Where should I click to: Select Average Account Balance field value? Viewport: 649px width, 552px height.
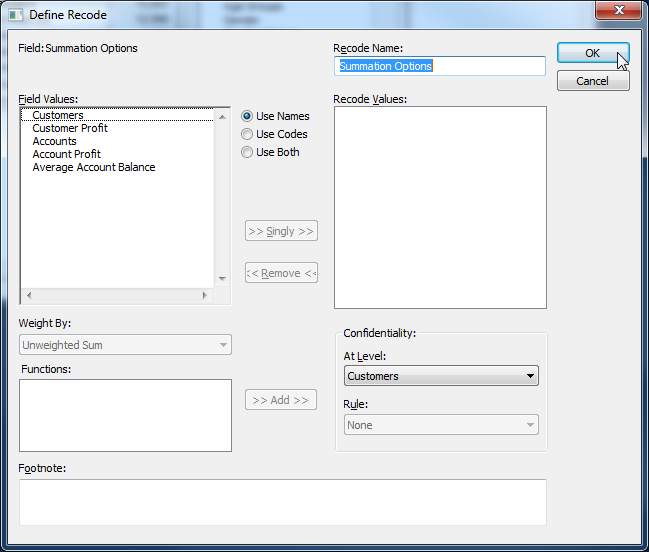93,167
